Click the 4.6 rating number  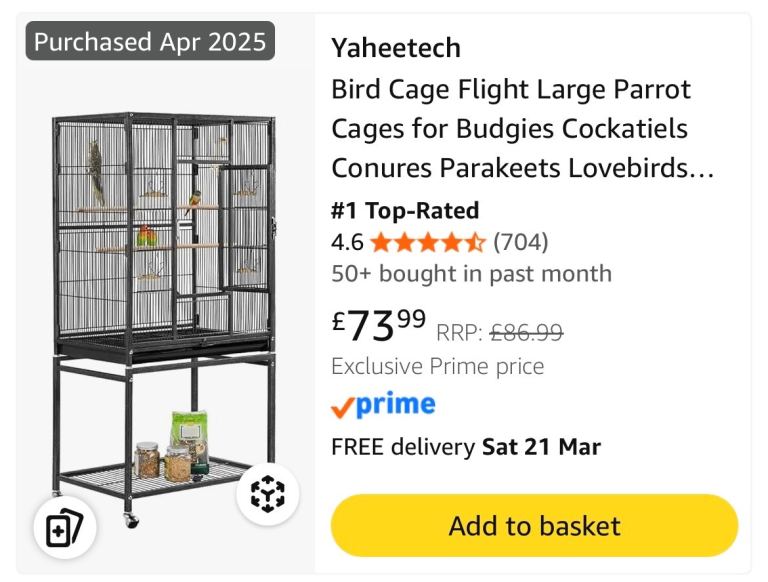[x=347, y=243]
